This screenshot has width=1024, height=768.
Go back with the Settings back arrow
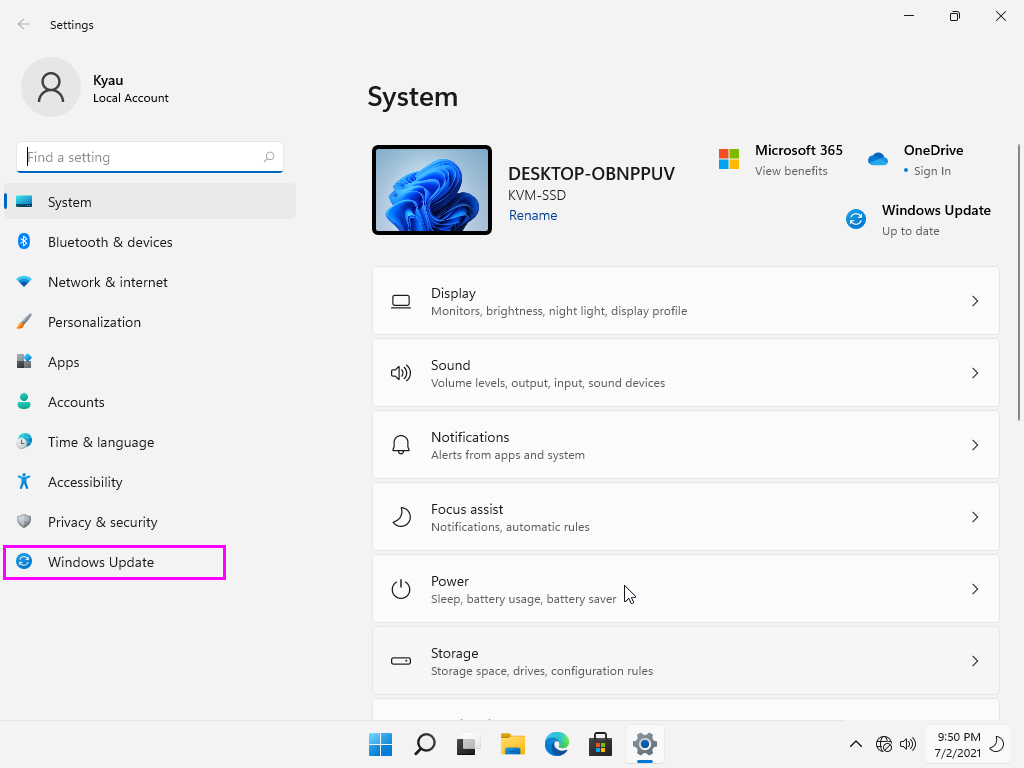click(x=24, y=24)
